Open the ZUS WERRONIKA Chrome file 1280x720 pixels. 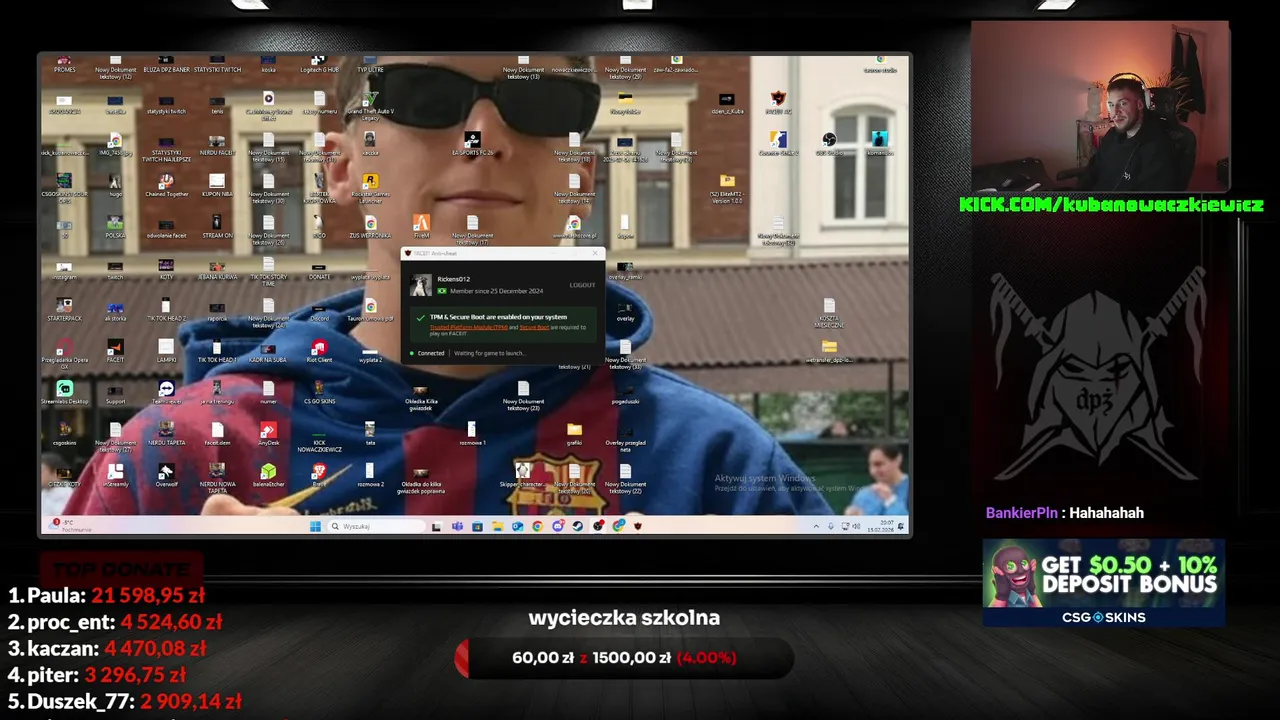click(370, 227)
